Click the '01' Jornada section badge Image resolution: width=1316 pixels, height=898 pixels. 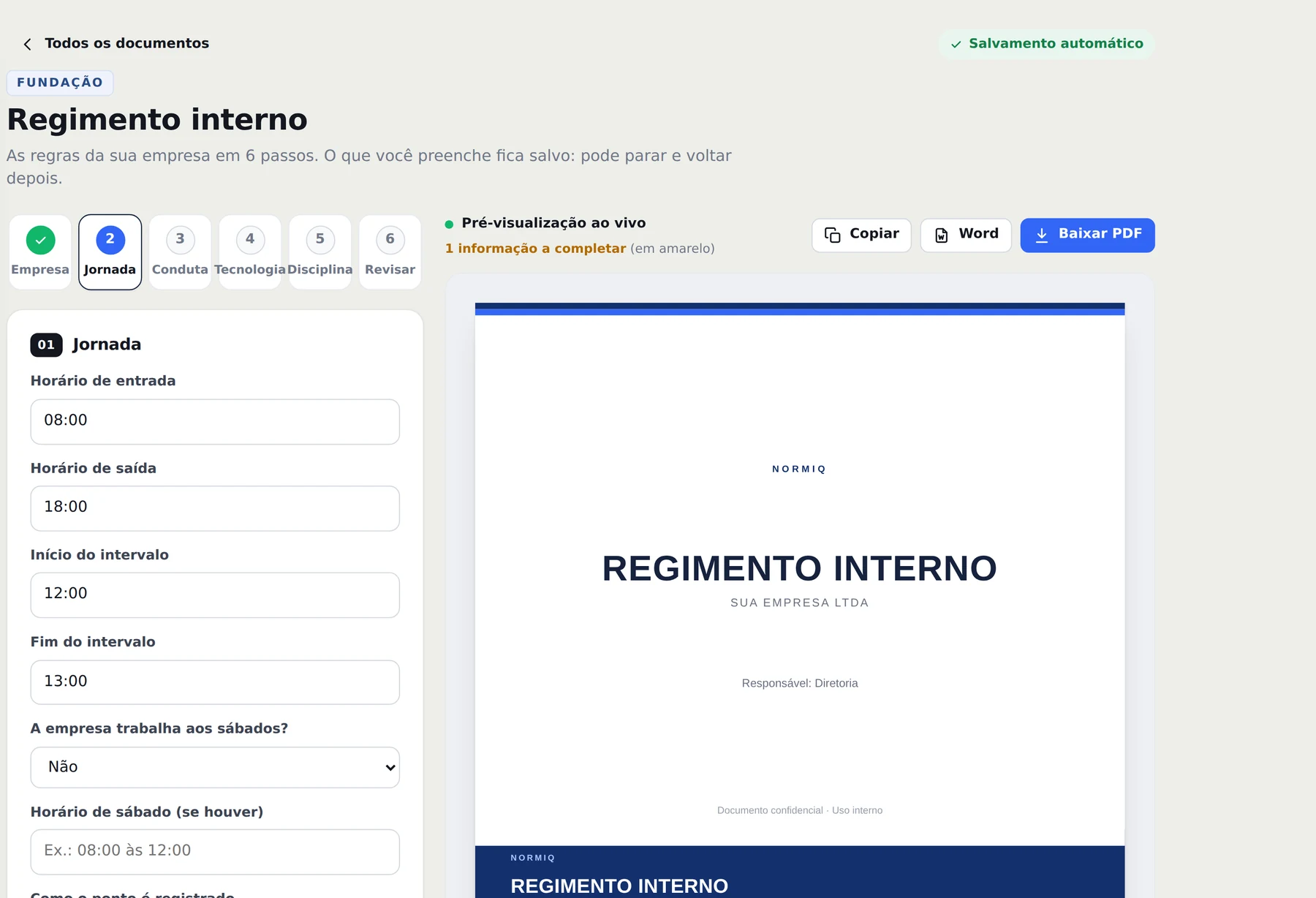[x=46, y=344]
